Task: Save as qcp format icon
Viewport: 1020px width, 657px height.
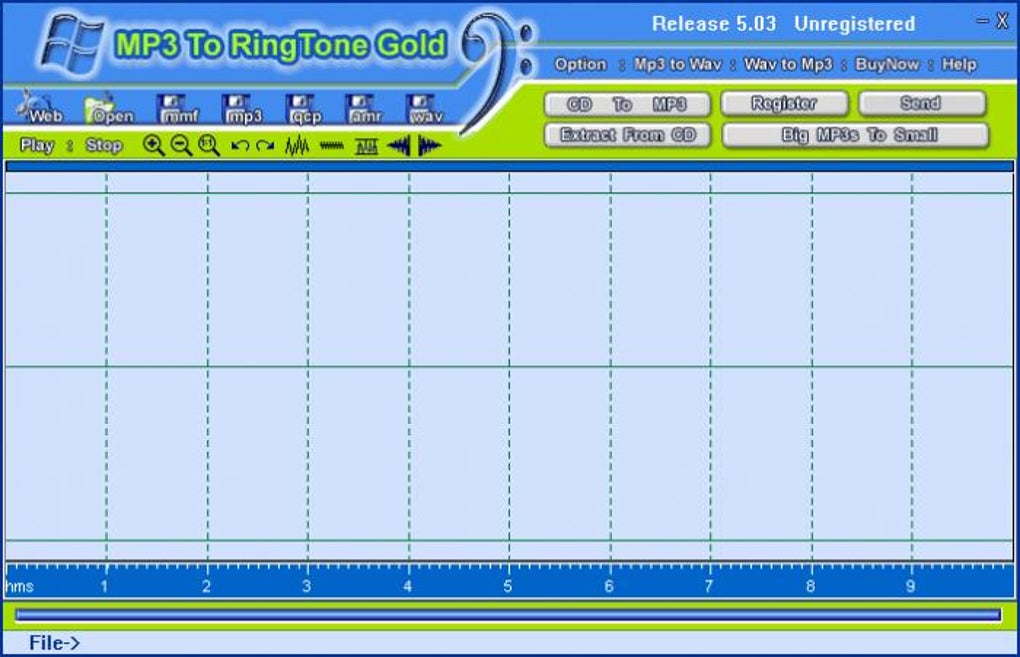Action: pos(305,109)
